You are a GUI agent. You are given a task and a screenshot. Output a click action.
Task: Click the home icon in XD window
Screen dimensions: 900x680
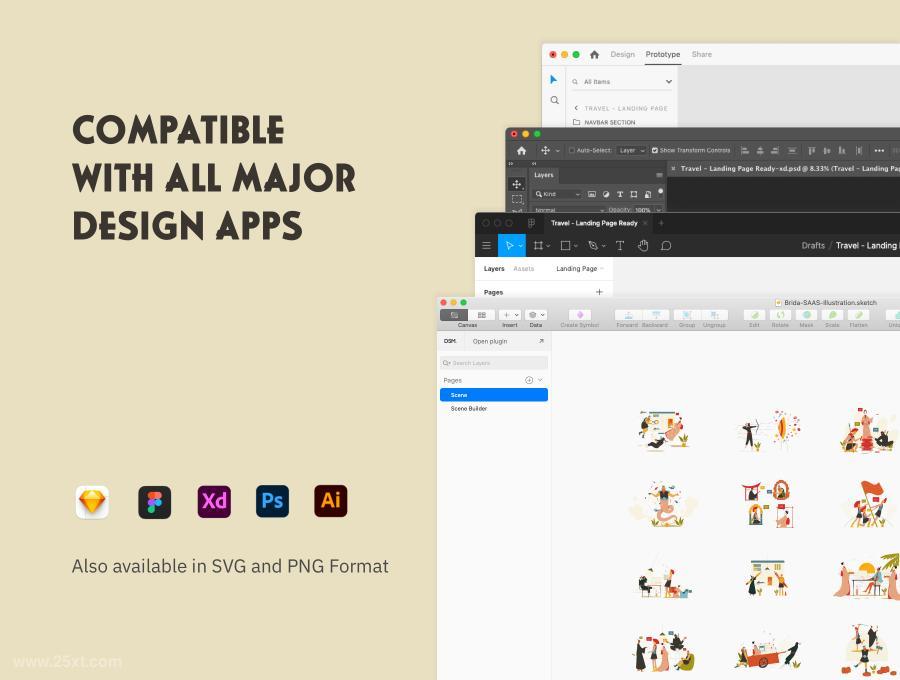(594, 55)
